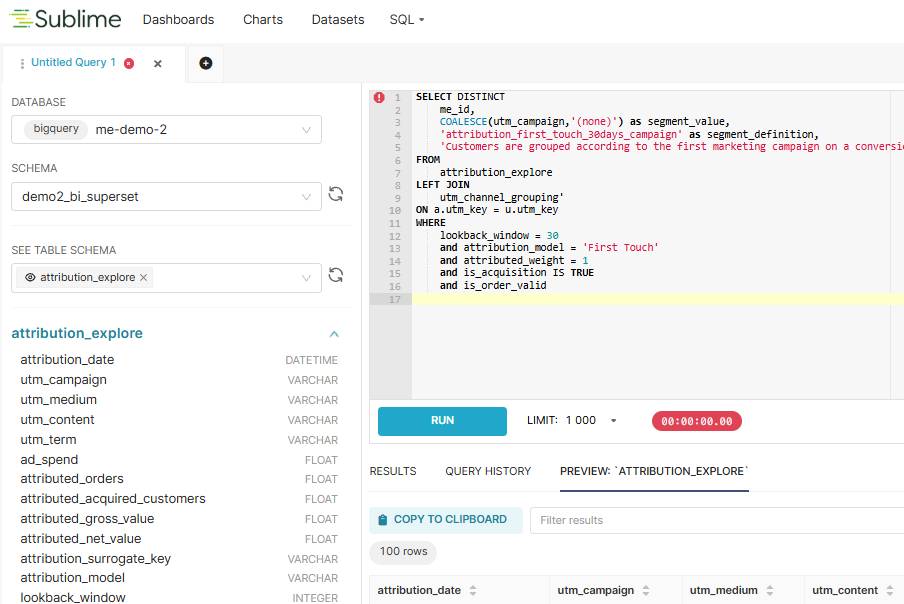Open the SQL menu dropdown
Viewport: 904px width, 604px height.
pyautogui.click(x=407, y=20)
